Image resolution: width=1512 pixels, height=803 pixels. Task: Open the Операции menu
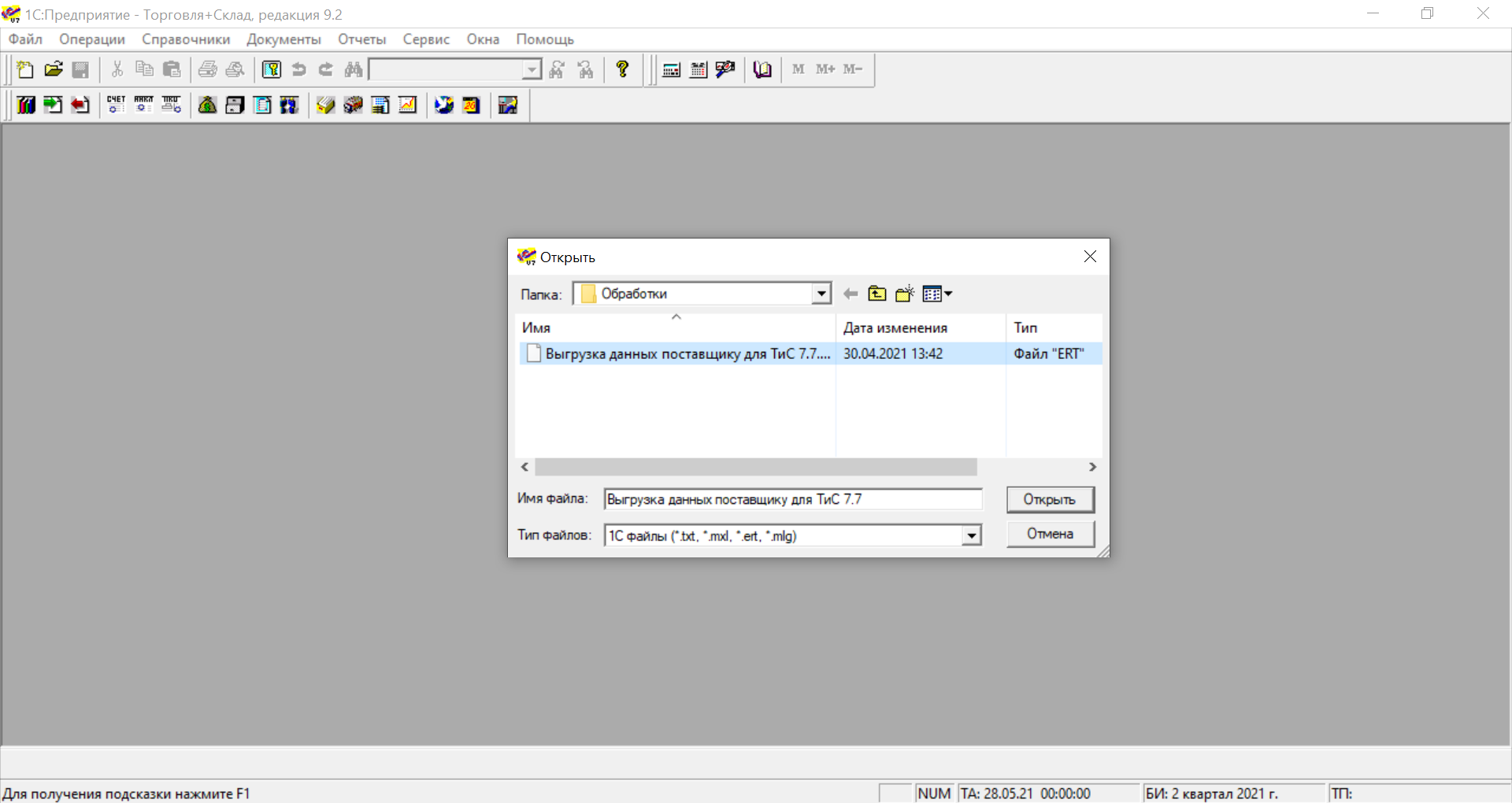click(92, 39)
